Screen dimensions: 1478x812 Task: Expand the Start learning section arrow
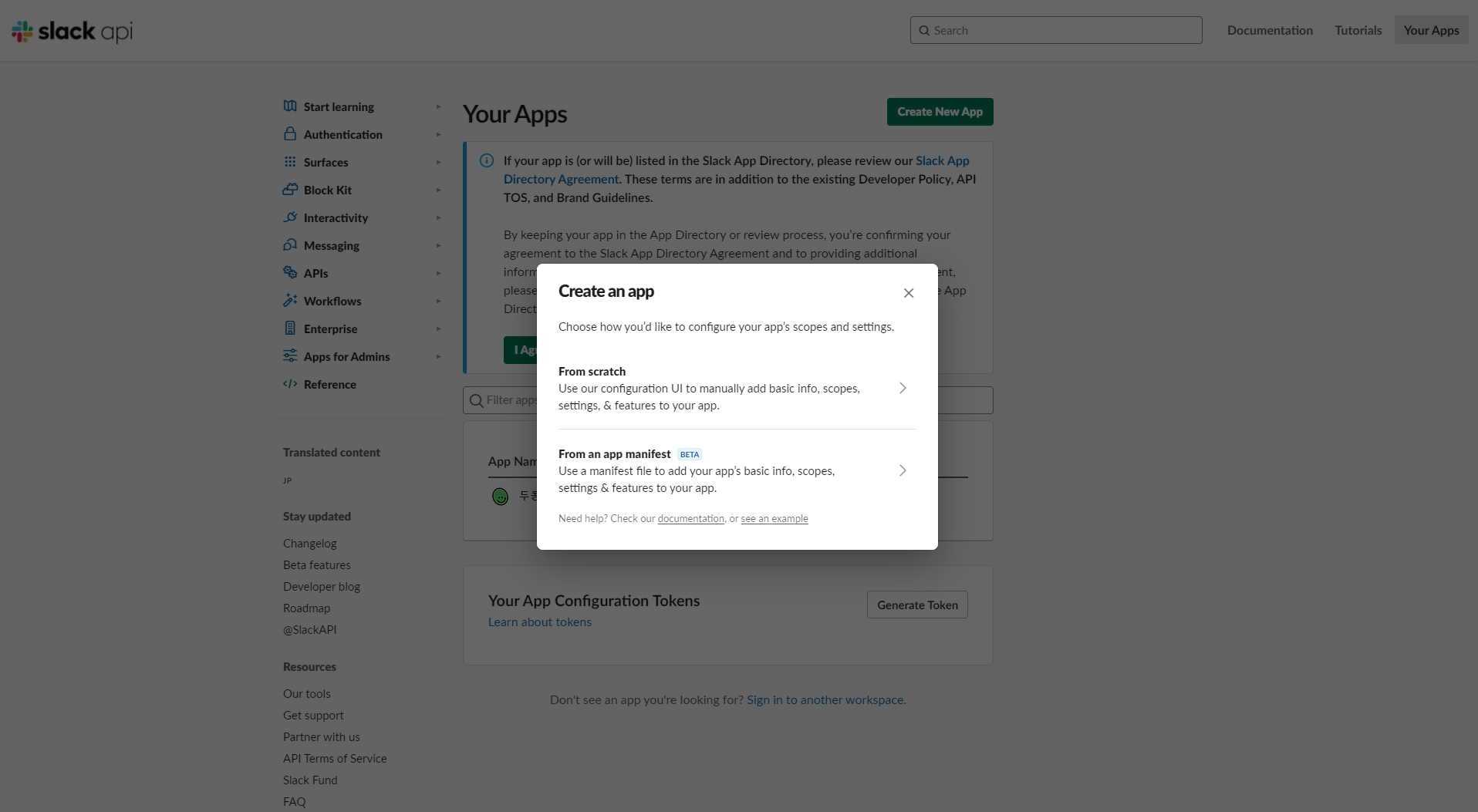[438, 106]
